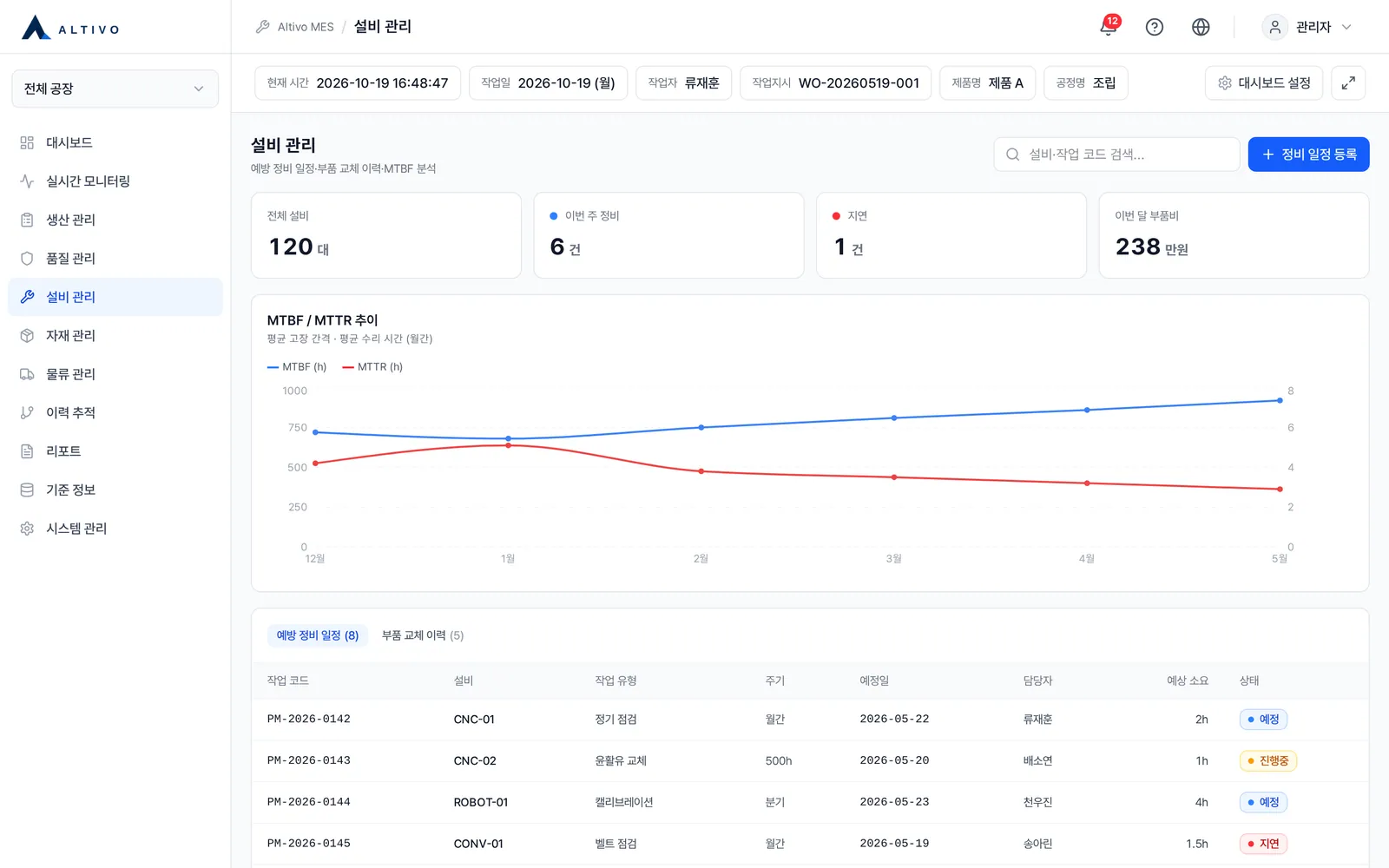
Task: Click the 시스템 관리 gear icon
Action: point(27,529)
